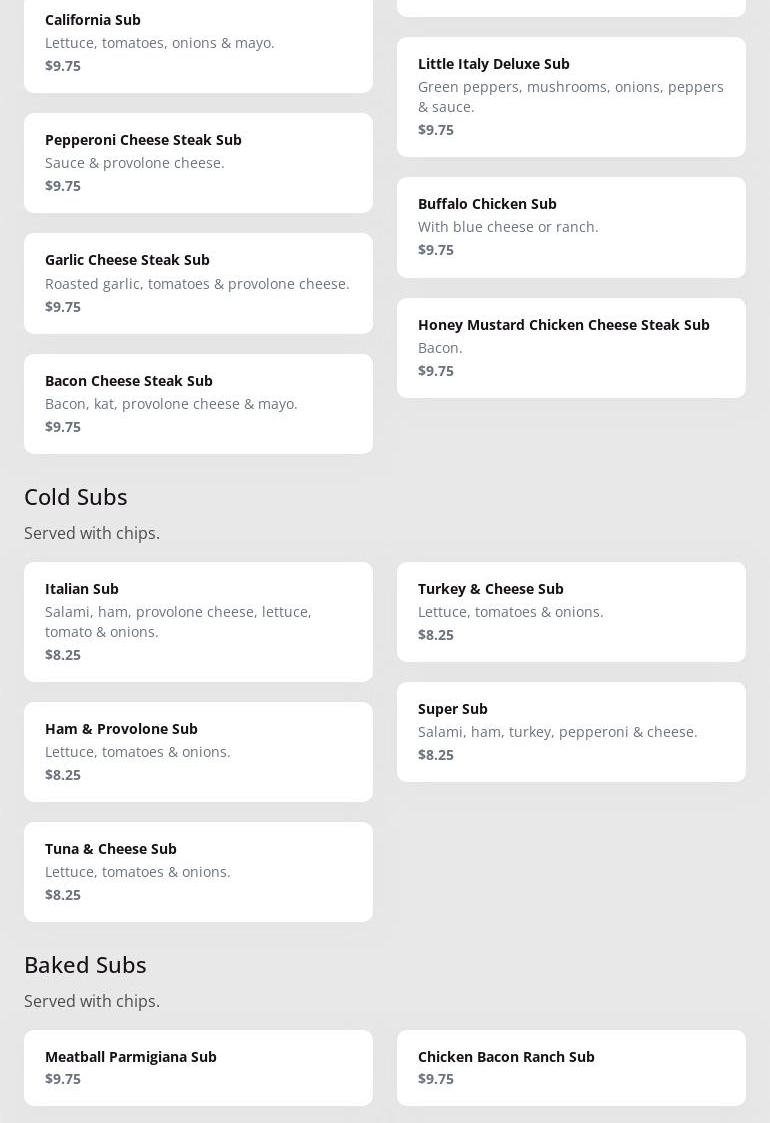The height and width of the screenshot is (1123, 770).
Task: Add the Bacon Cheese Steak Sub
Action: pos(198,404)
